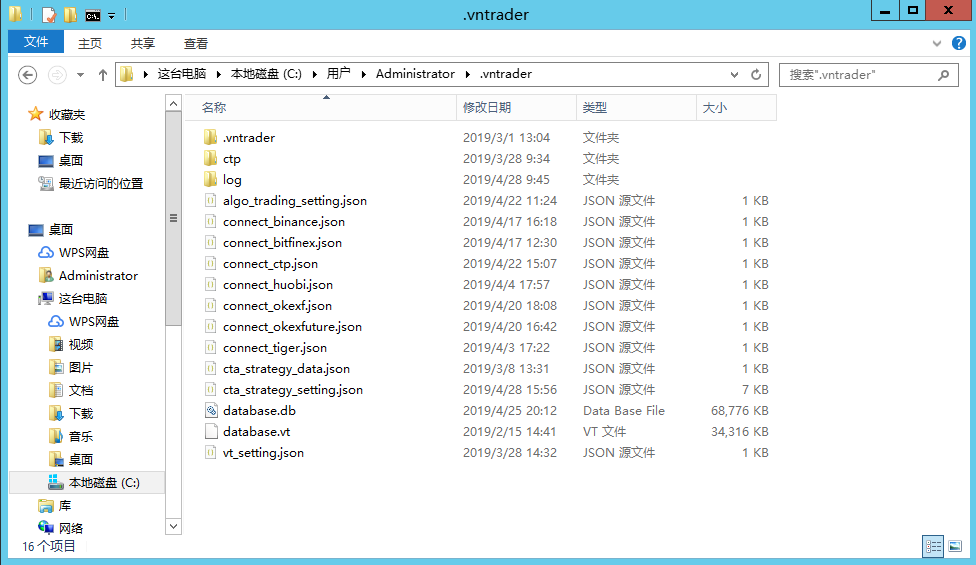This screenshot has width=976, height=565.
Task: Switch to the 查看 ribbon tab
Action: (196, 43)
